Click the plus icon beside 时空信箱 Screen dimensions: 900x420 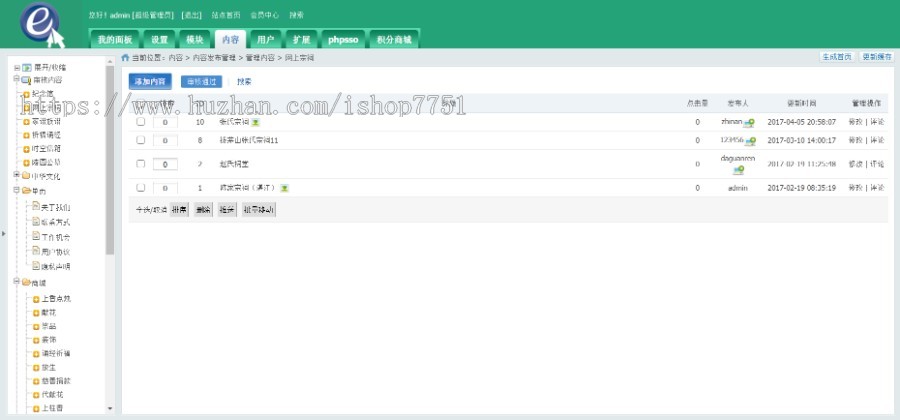pos(26,149)
